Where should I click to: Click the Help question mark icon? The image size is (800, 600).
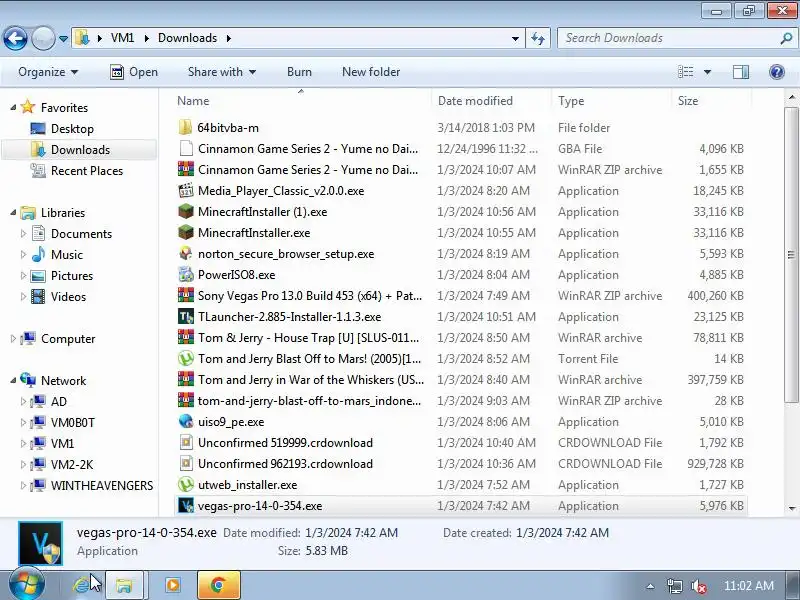777,72
